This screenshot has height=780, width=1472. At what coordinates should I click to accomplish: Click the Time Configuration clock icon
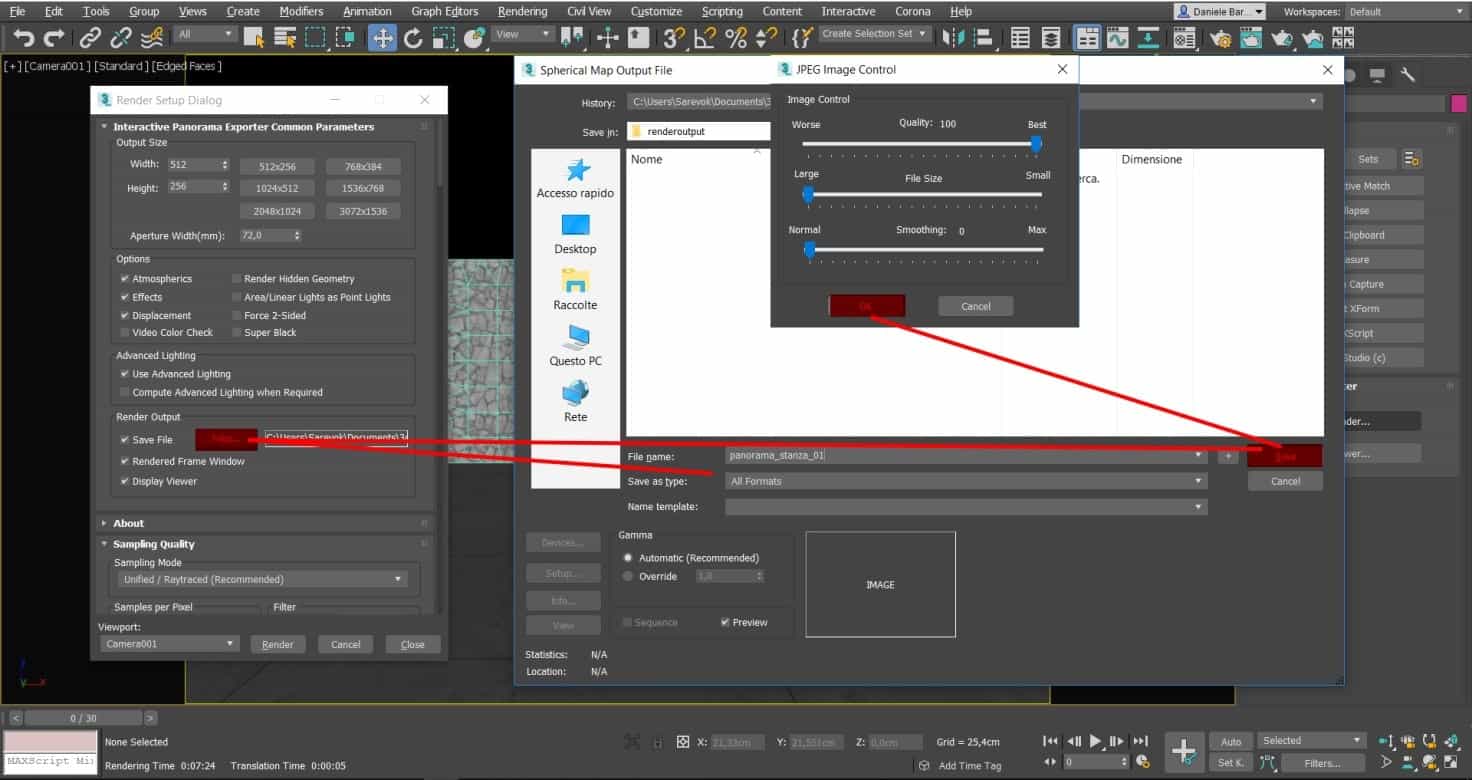[x=1143, y=761]
